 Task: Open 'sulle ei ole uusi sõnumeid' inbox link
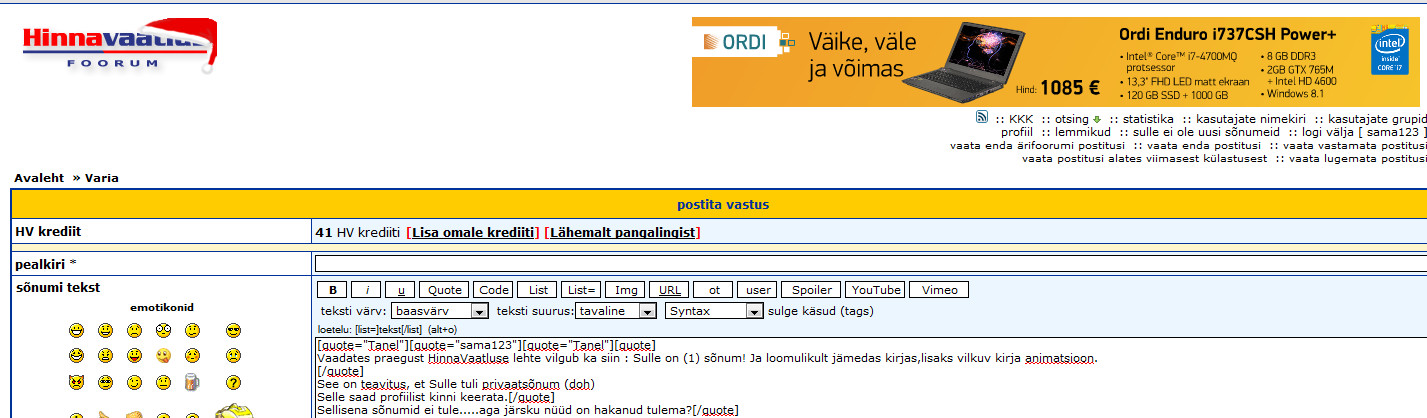pos(1206,132)
